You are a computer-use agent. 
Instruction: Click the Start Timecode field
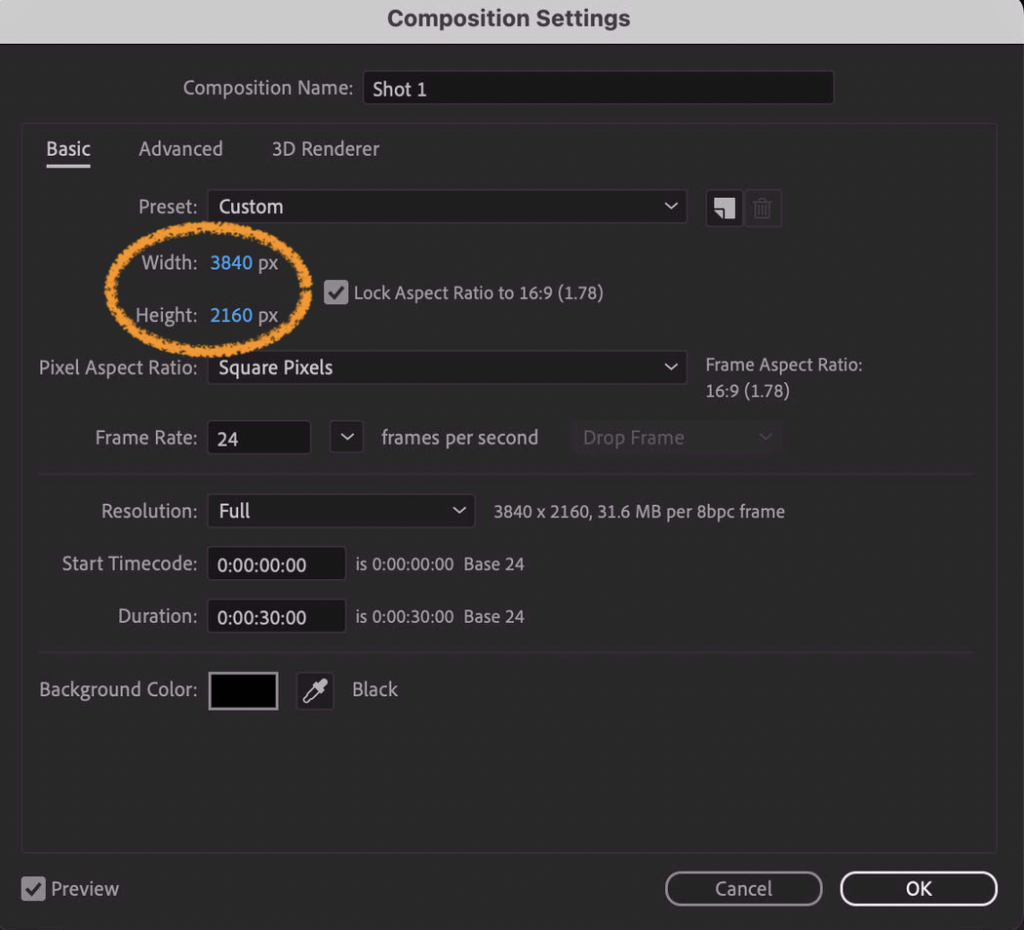coord(276,564)
